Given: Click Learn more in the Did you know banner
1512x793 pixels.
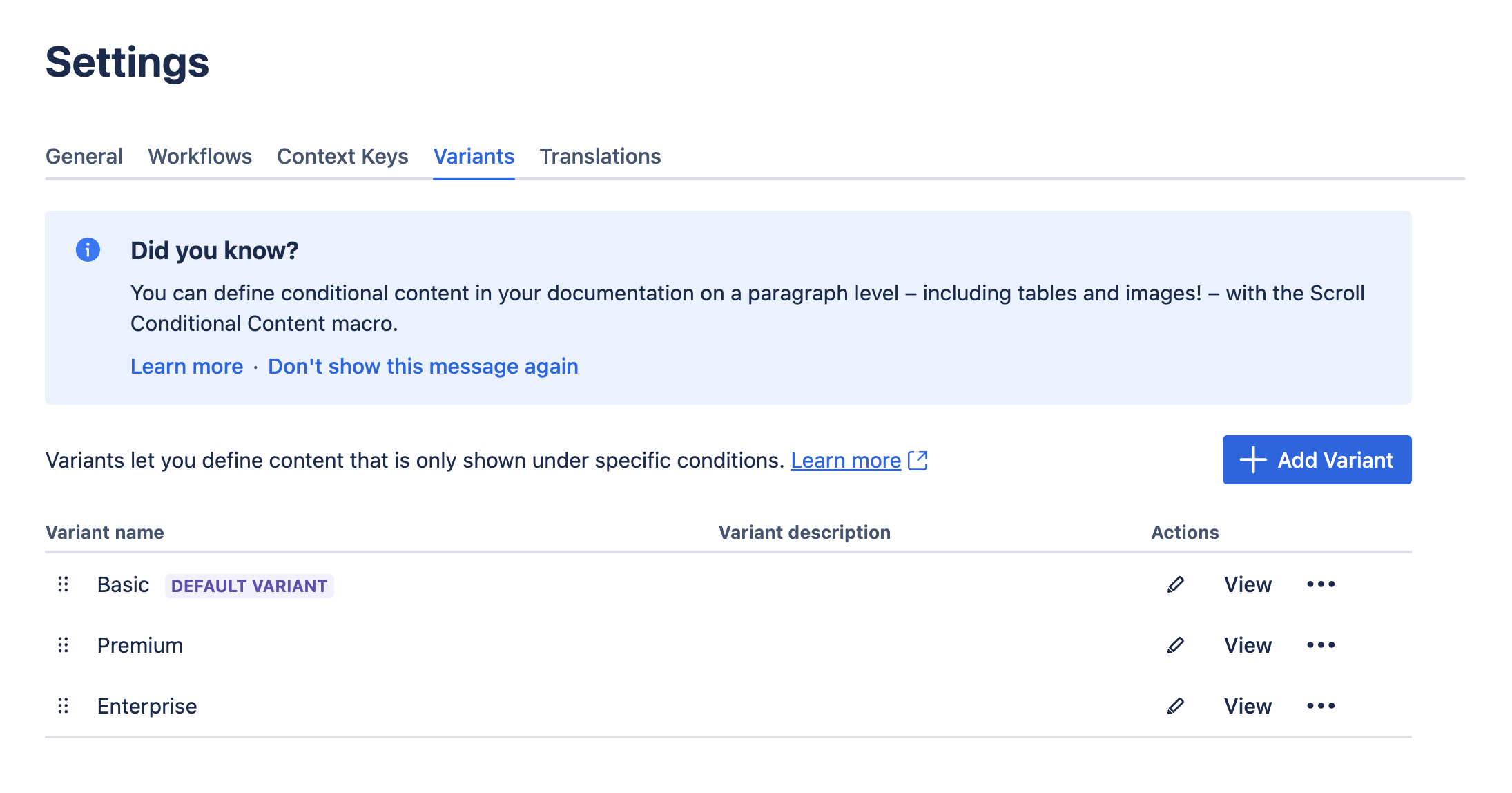Looking at the screenshot, I should pyautogui.click(x=186, y=366).
